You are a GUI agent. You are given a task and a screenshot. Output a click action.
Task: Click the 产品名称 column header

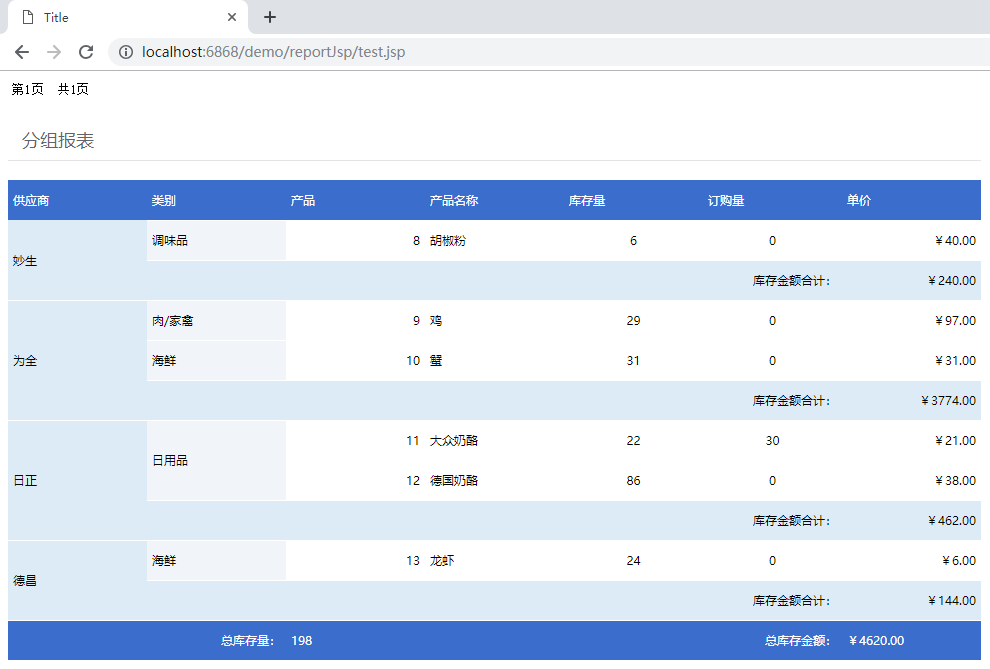point(453,201)
